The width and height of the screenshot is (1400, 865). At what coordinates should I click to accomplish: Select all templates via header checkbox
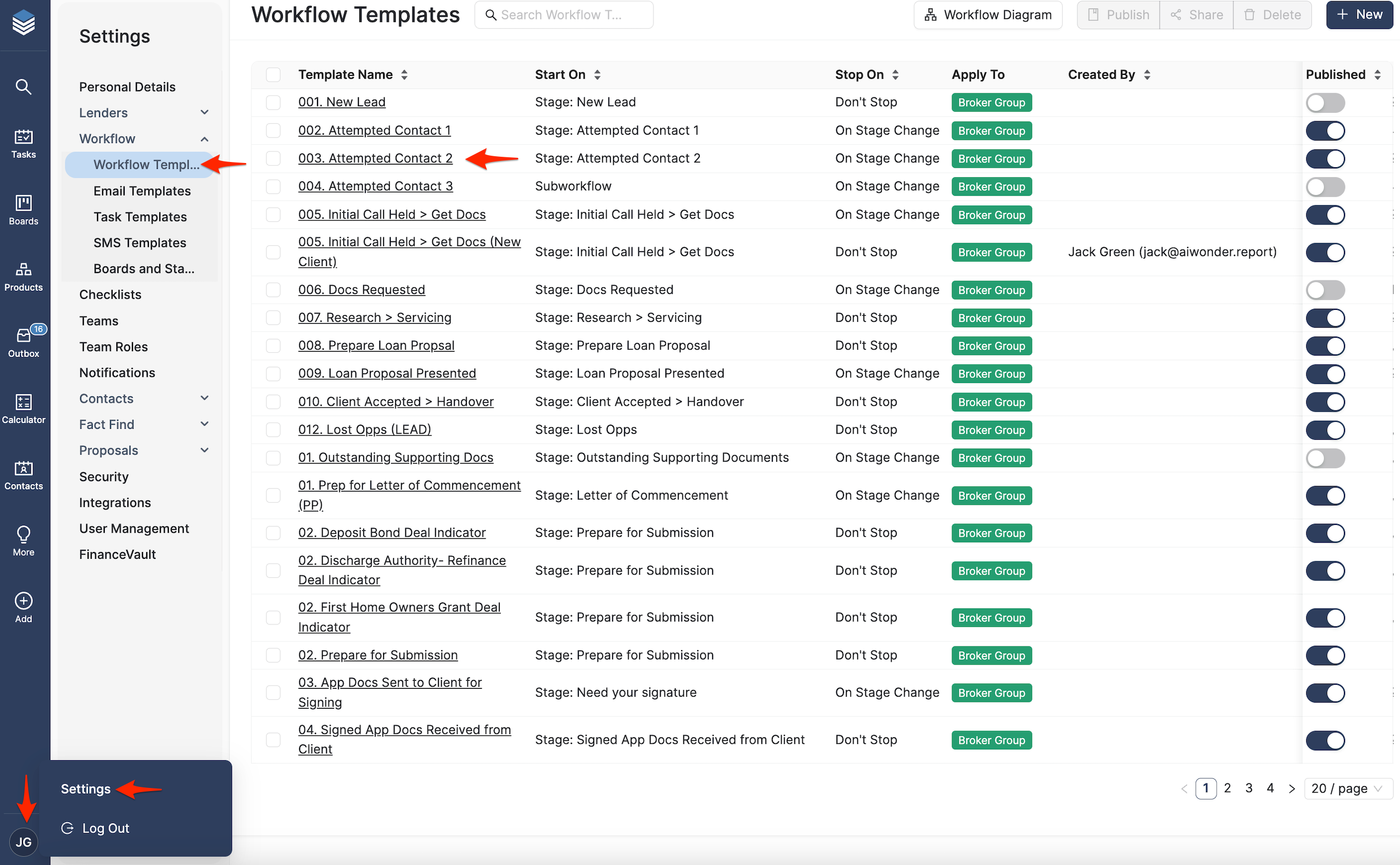(x=274, y=75)
